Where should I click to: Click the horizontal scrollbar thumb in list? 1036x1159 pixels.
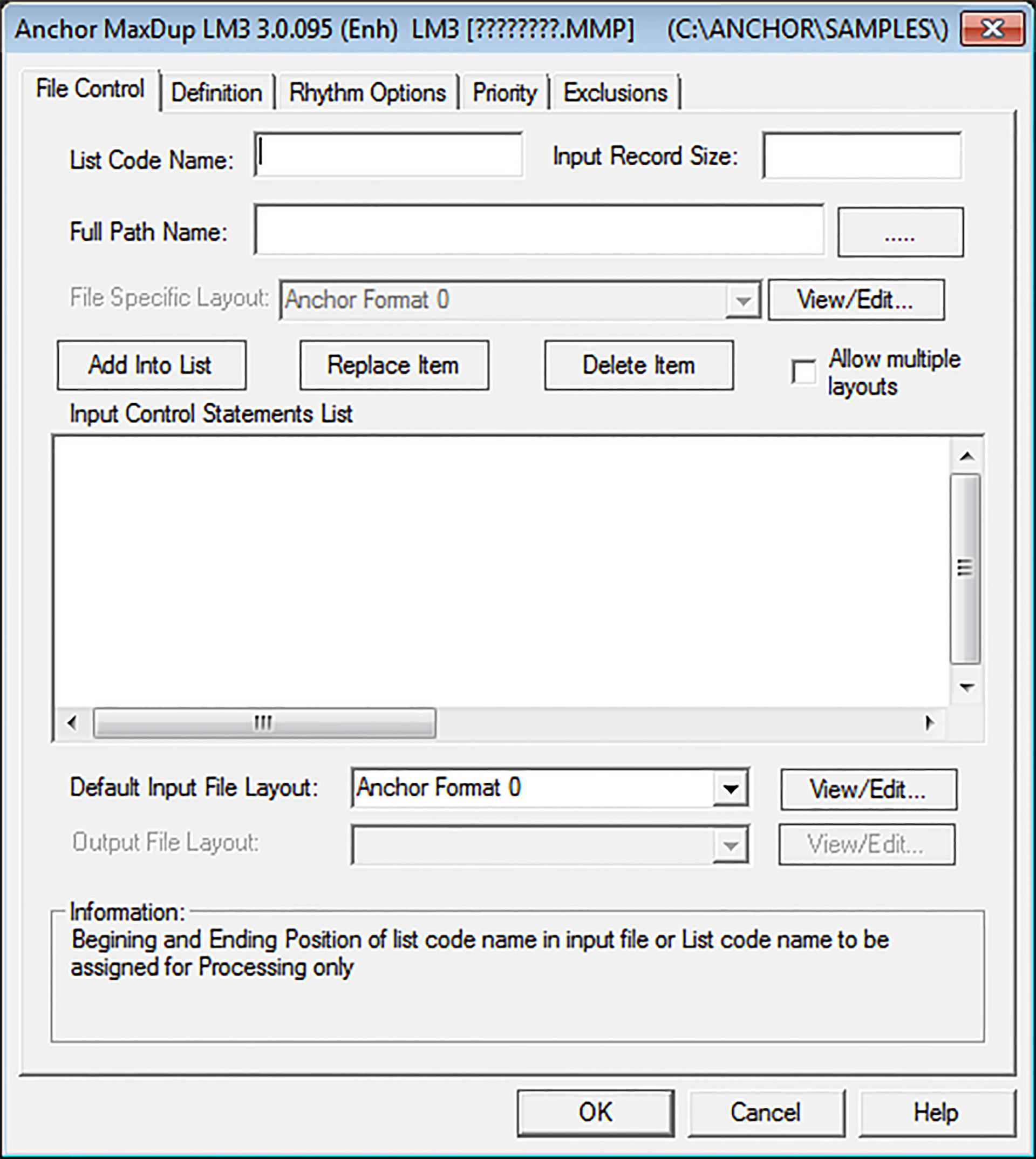[264, 723]
